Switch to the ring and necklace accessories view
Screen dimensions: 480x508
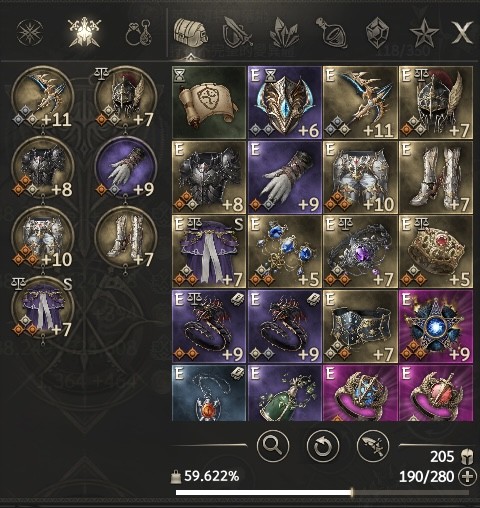[138, 33]
